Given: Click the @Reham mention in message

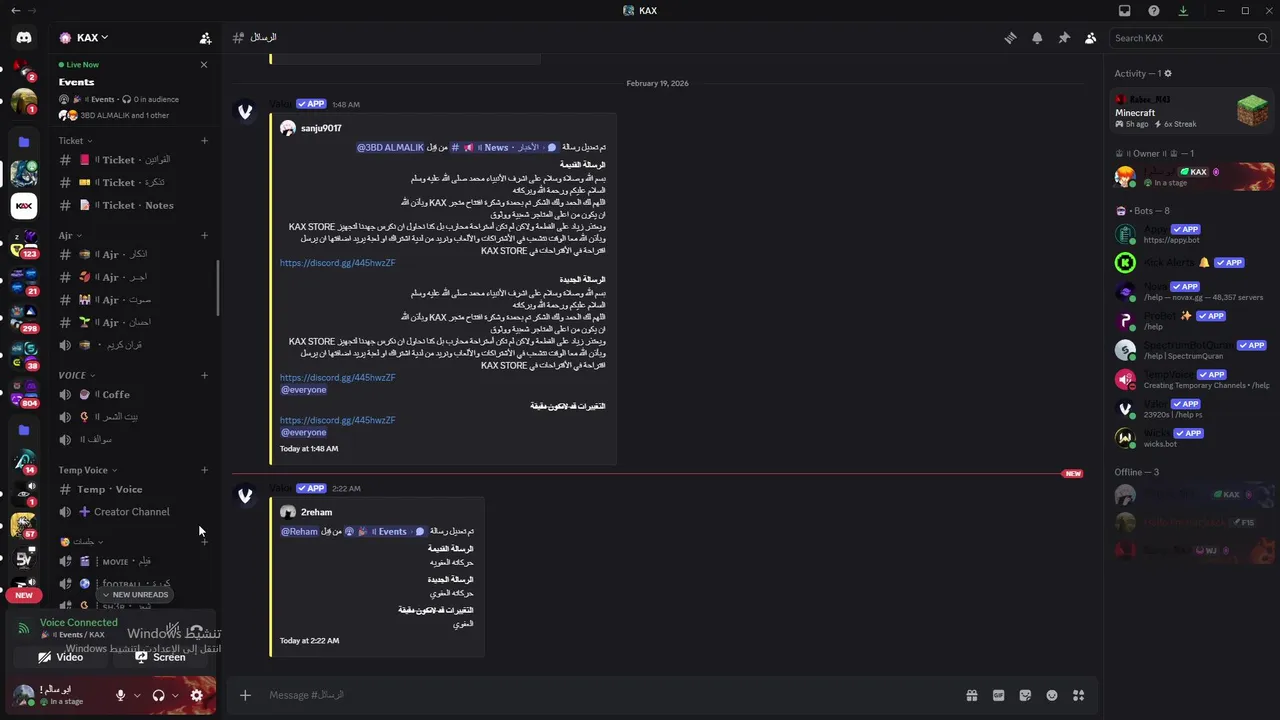Looking at the screenshot, I should pyautogui.click(x=299, y=532).
